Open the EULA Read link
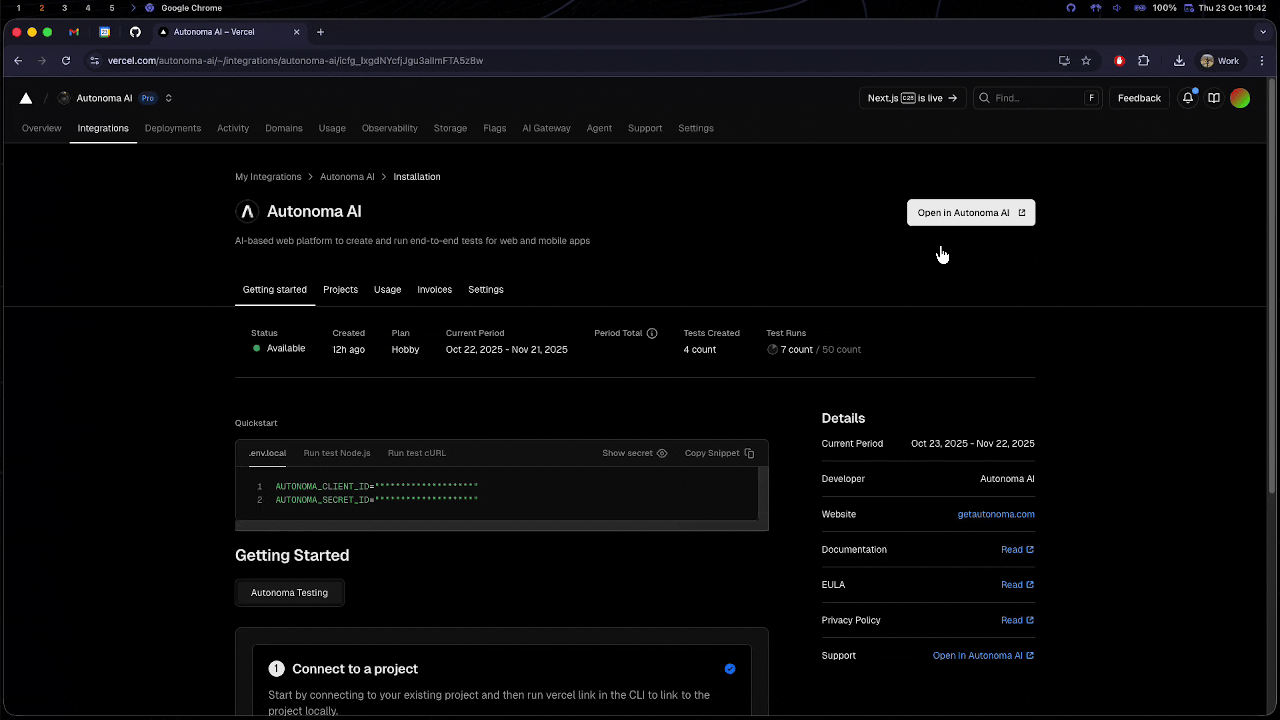Image resolution: width=1280 pixels, height=720 pixels. click(1017, 585)
